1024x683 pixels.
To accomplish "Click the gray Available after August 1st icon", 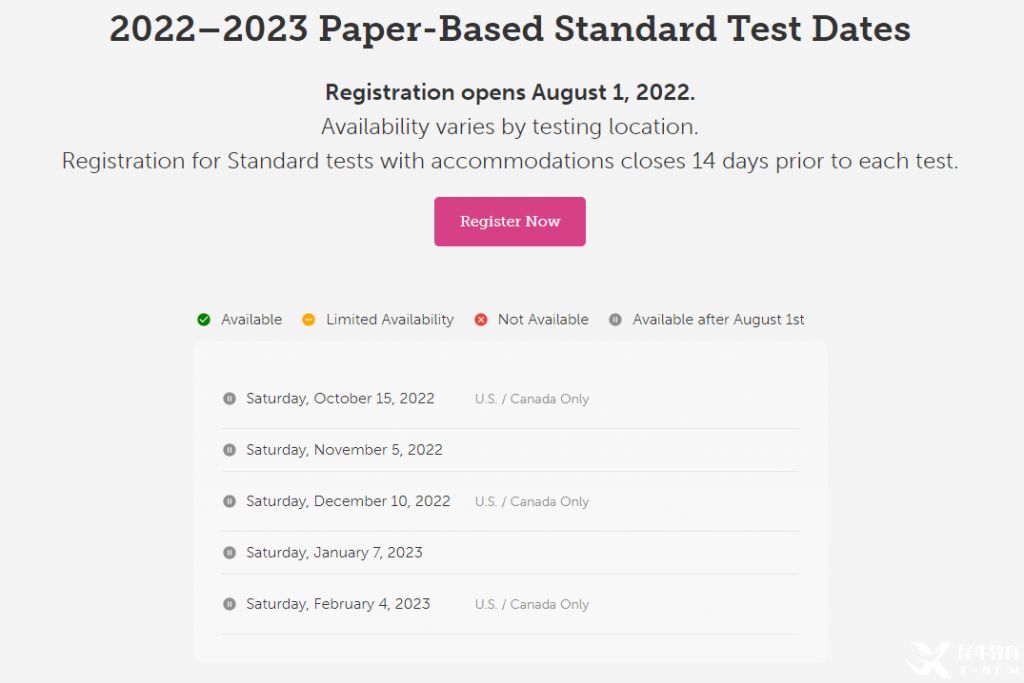I will pyautogui.click(x=615, y=319).
